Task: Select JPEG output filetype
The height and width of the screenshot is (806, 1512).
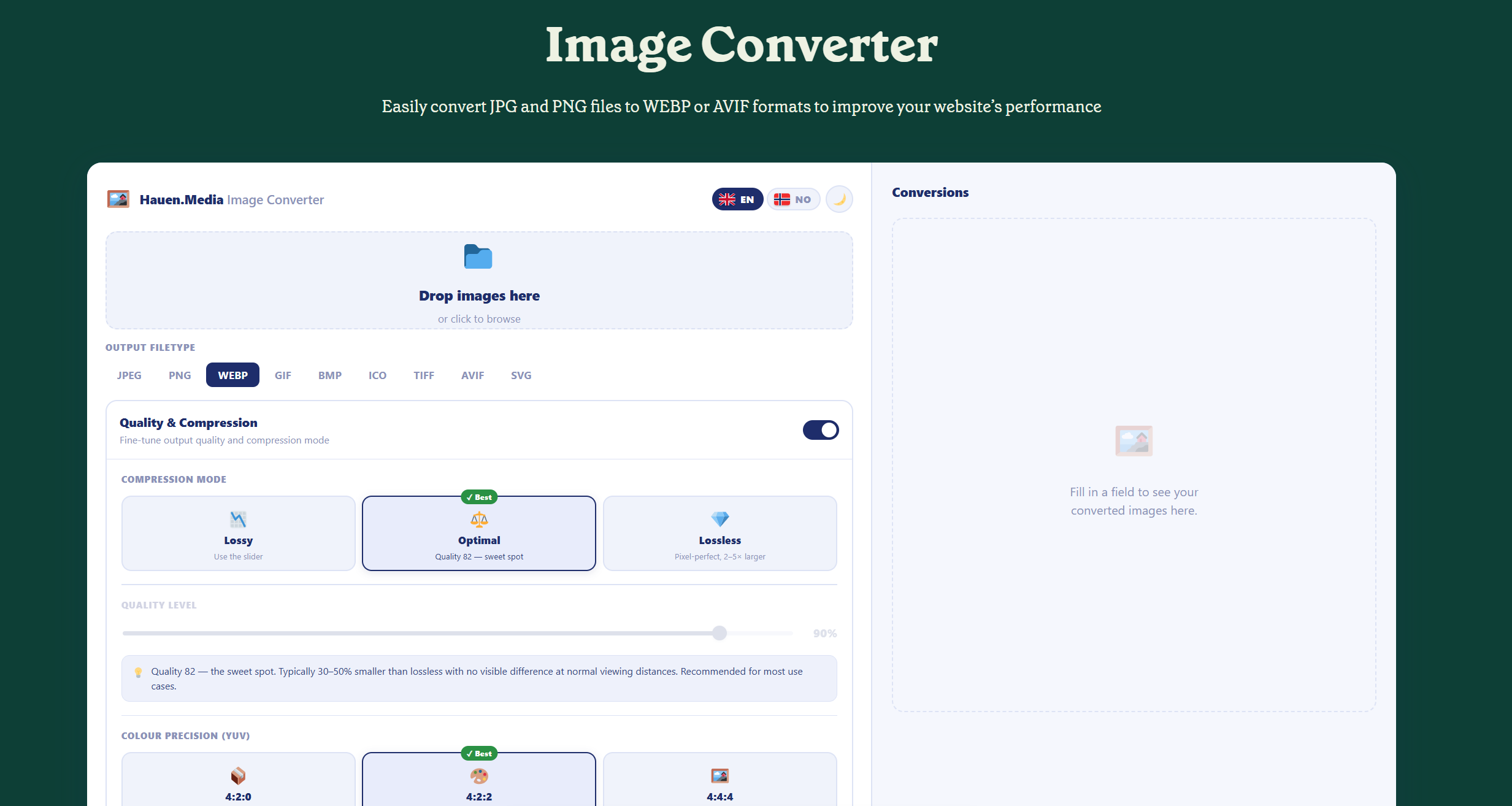Action: (x=129, y=375)
